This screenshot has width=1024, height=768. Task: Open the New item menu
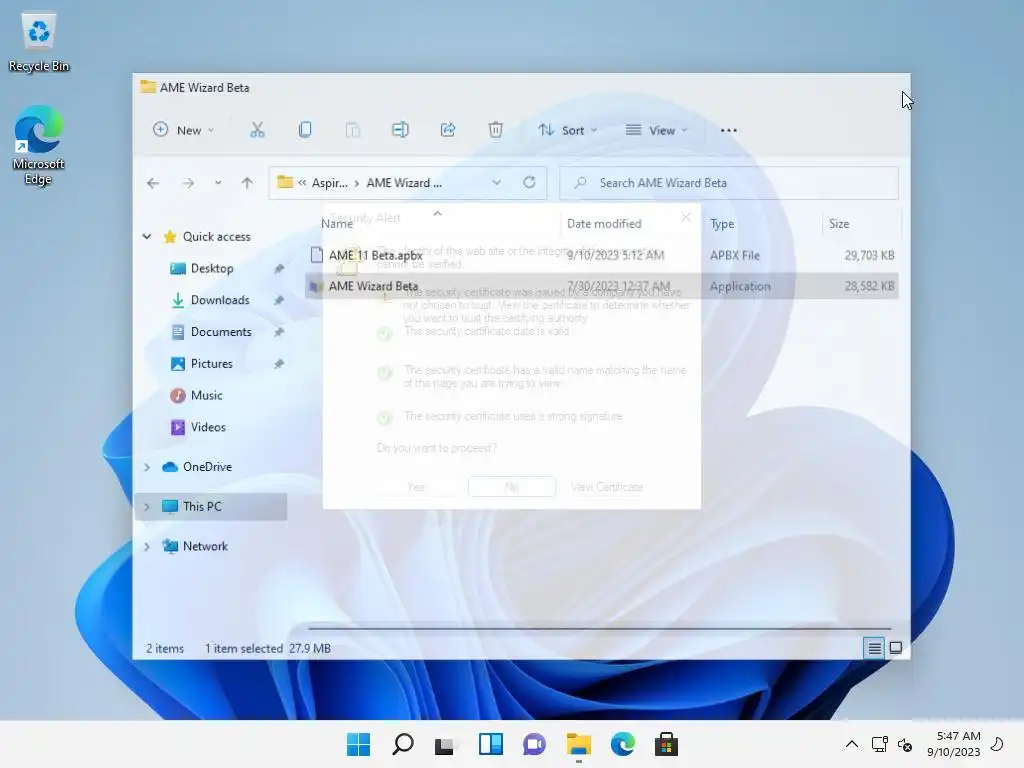tap(183, 130)
